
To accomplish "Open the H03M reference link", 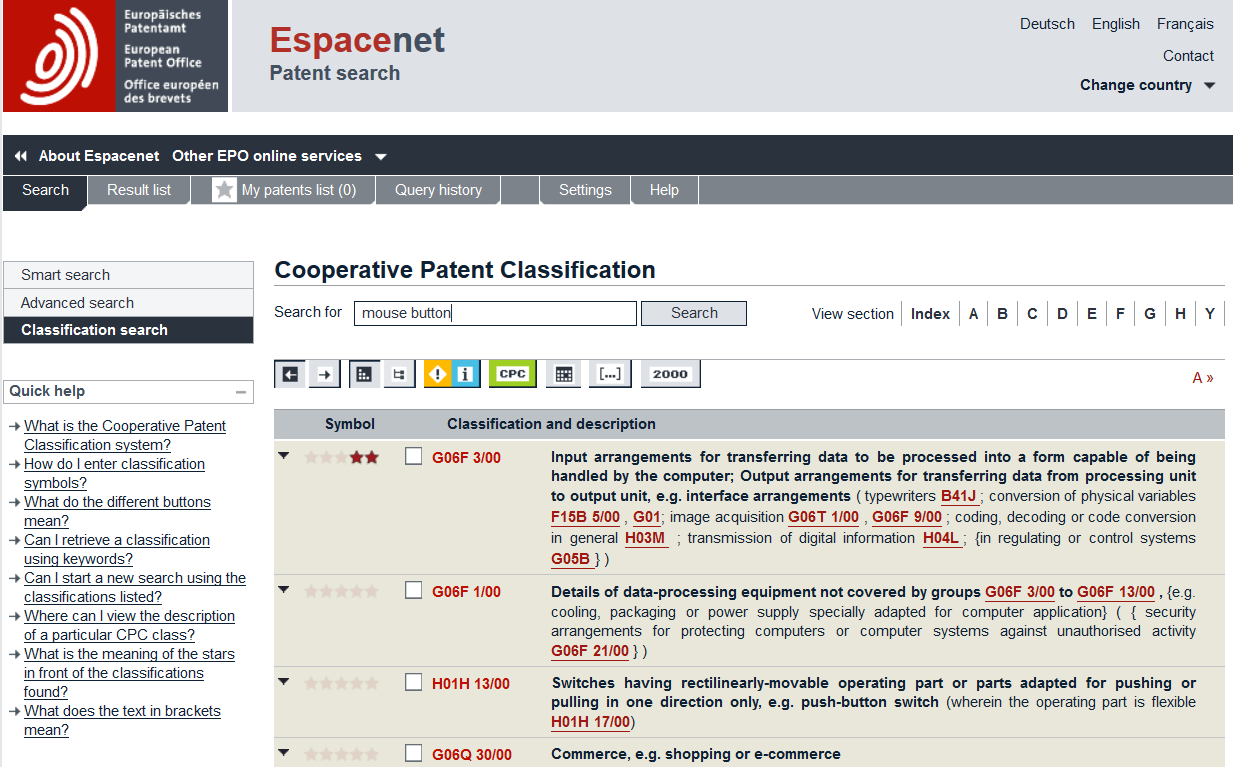I will (x=645, y=538).
